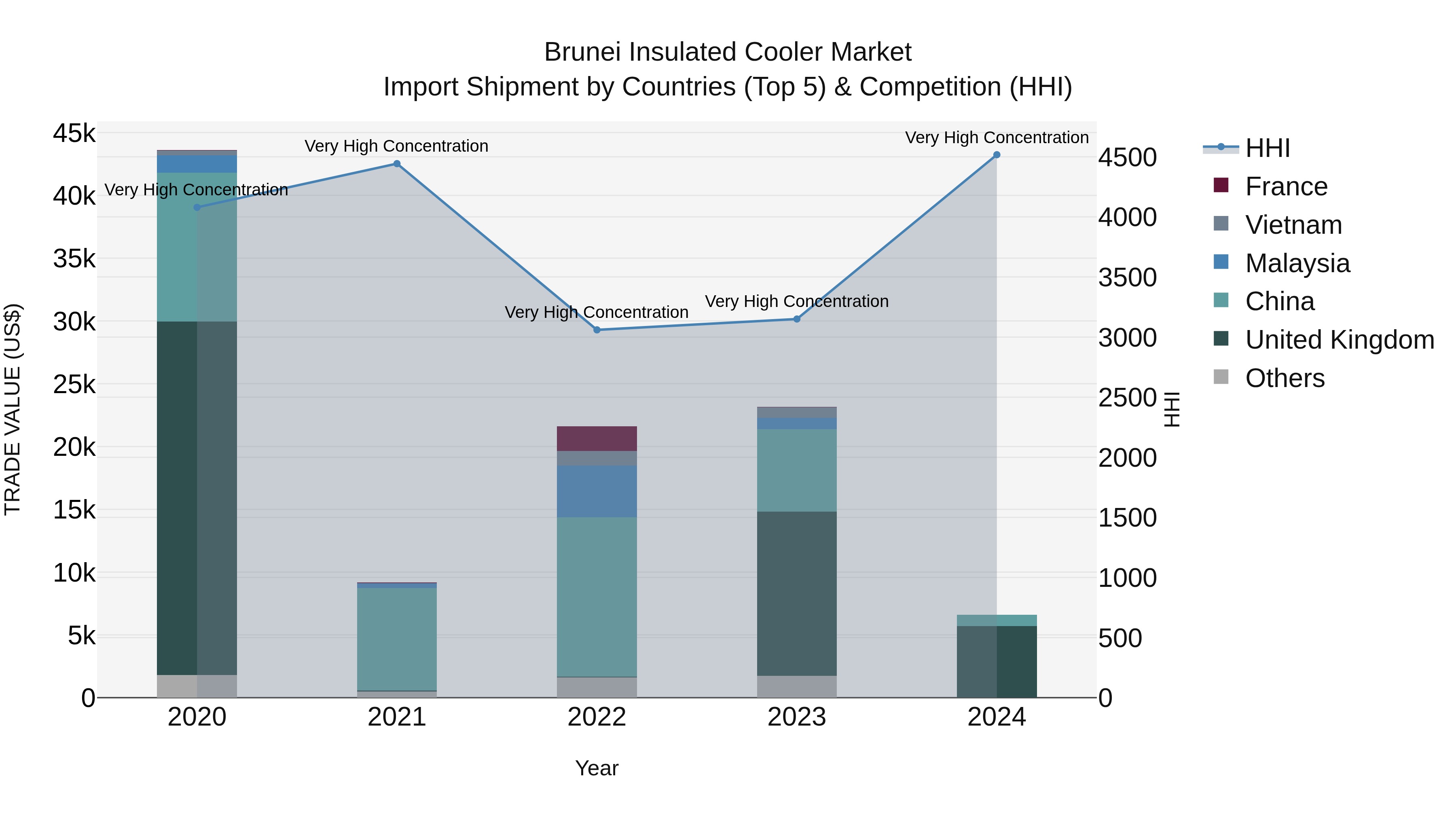Click the 2024 x-axis label

[x=997, y=717]
